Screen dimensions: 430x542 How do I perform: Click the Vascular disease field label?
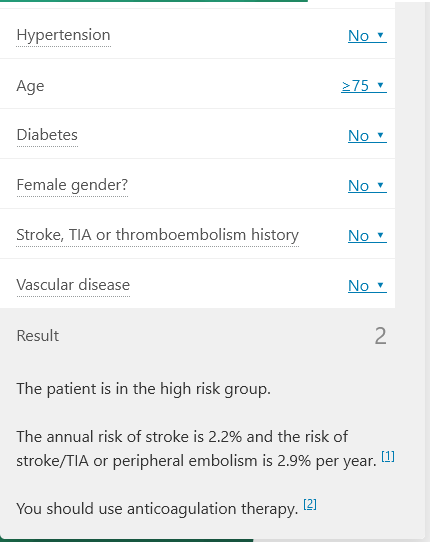click(x=73, y=285)
